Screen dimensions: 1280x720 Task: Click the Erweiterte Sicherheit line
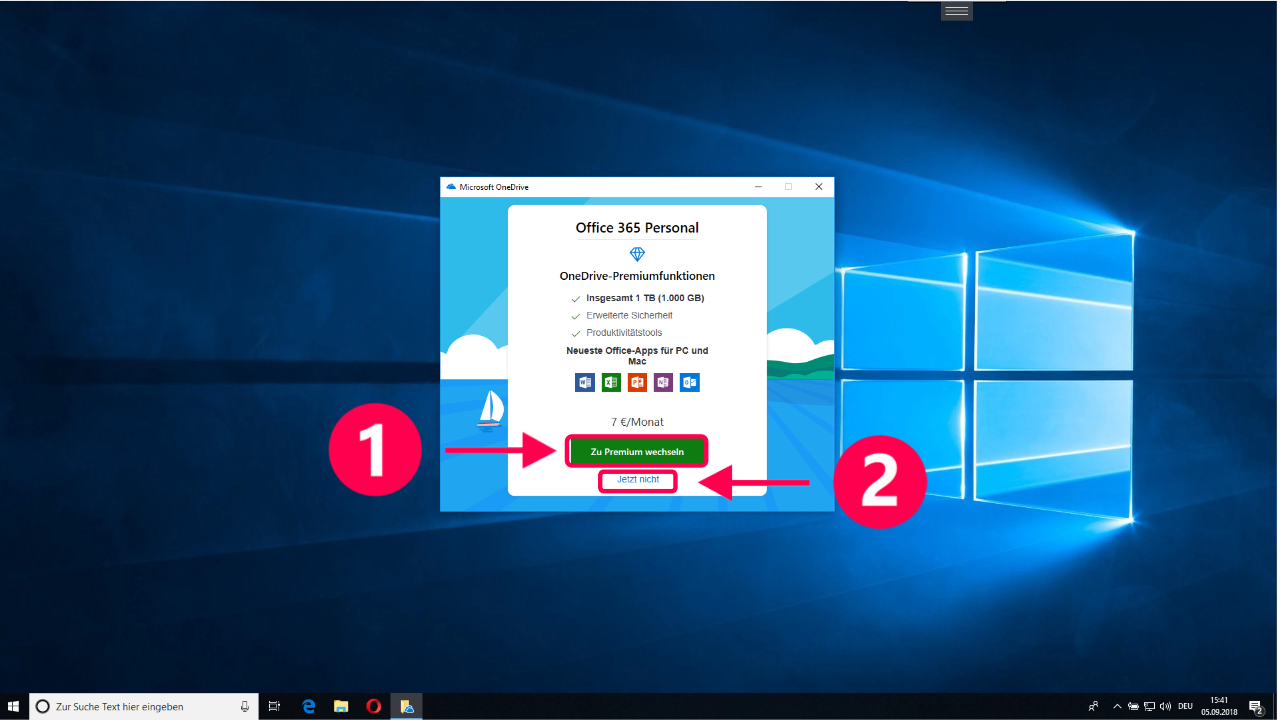coord(629,315)
